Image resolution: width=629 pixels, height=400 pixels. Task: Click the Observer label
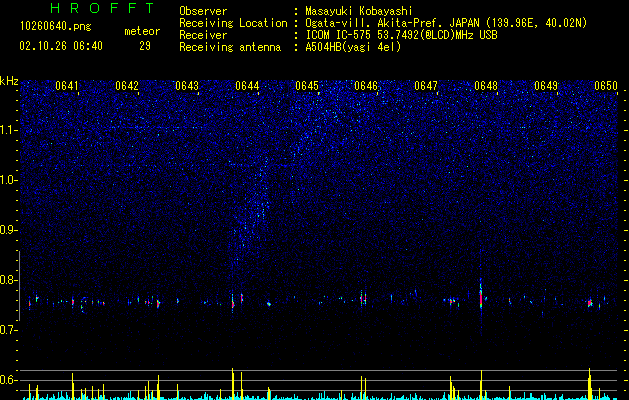(x=203, y=11)
